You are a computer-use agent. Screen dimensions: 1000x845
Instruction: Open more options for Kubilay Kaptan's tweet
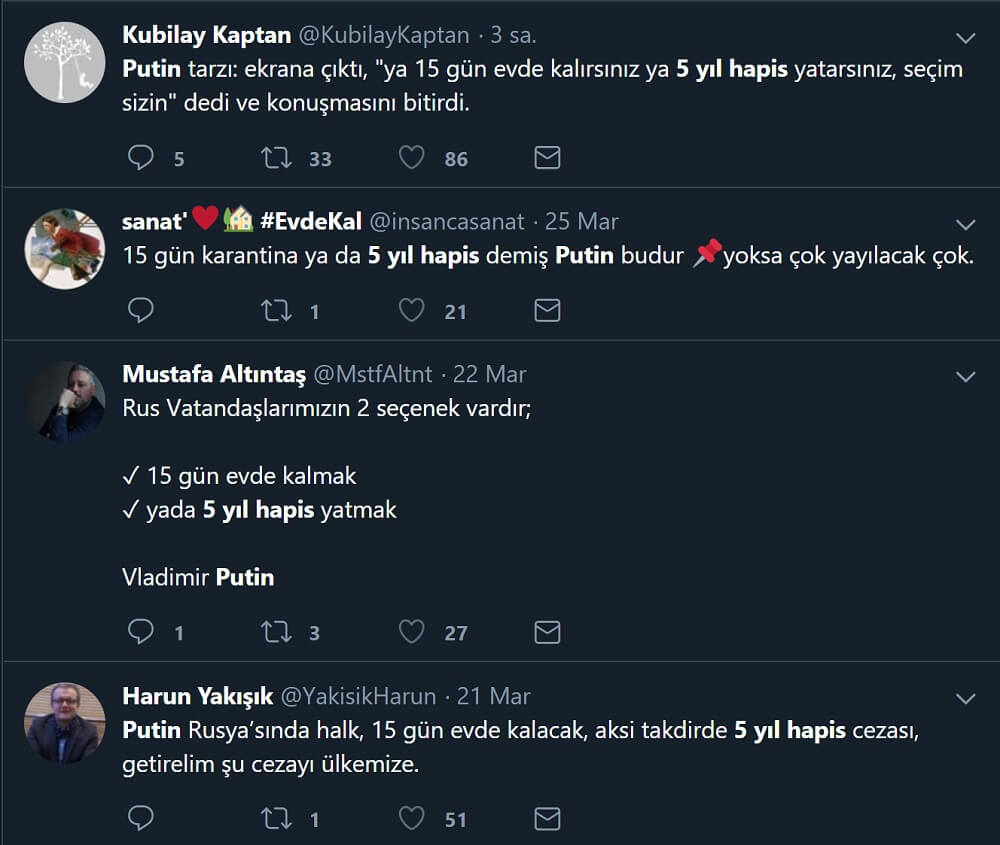click(x=965, y=38)
